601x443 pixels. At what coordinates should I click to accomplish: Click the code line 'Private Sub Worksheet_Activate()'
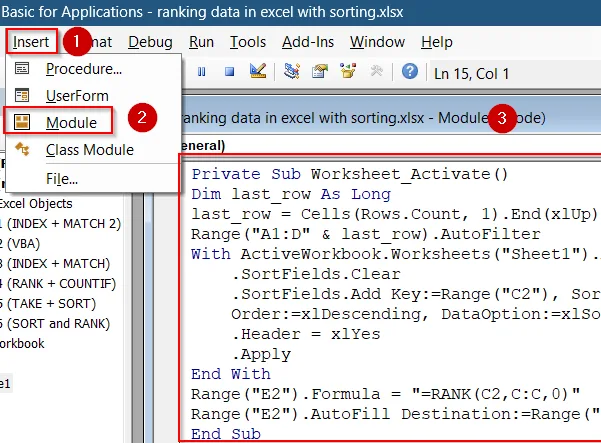(x=350, y=174)
